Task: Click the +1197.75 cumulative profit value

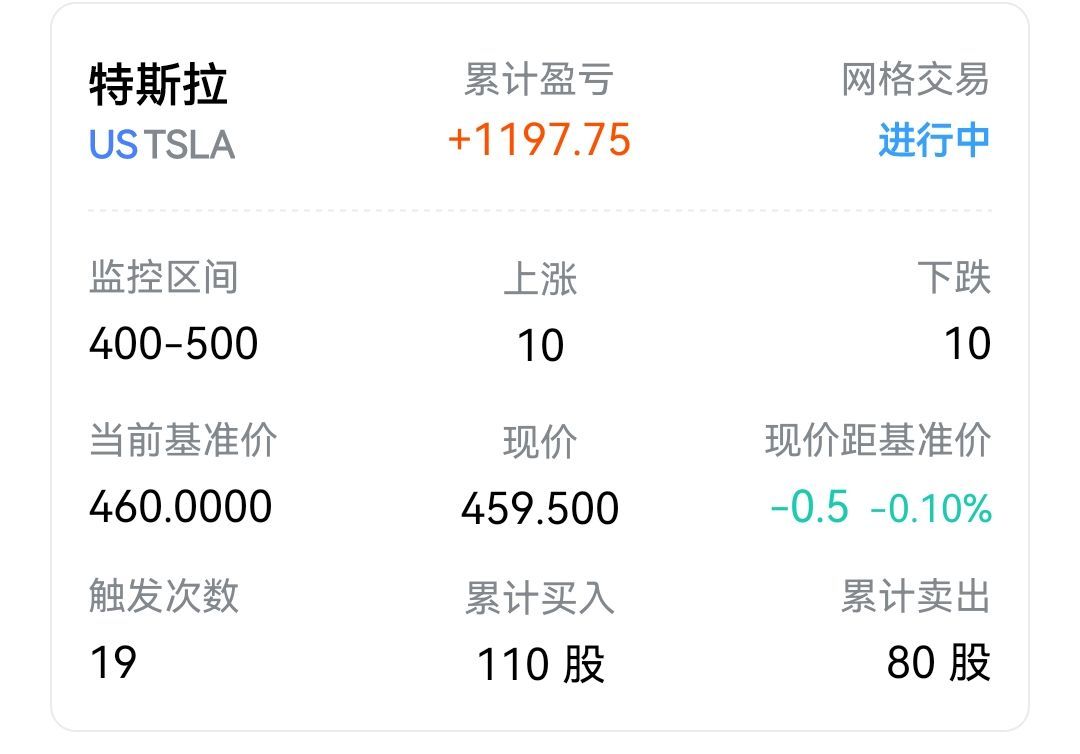Action: 539,140
